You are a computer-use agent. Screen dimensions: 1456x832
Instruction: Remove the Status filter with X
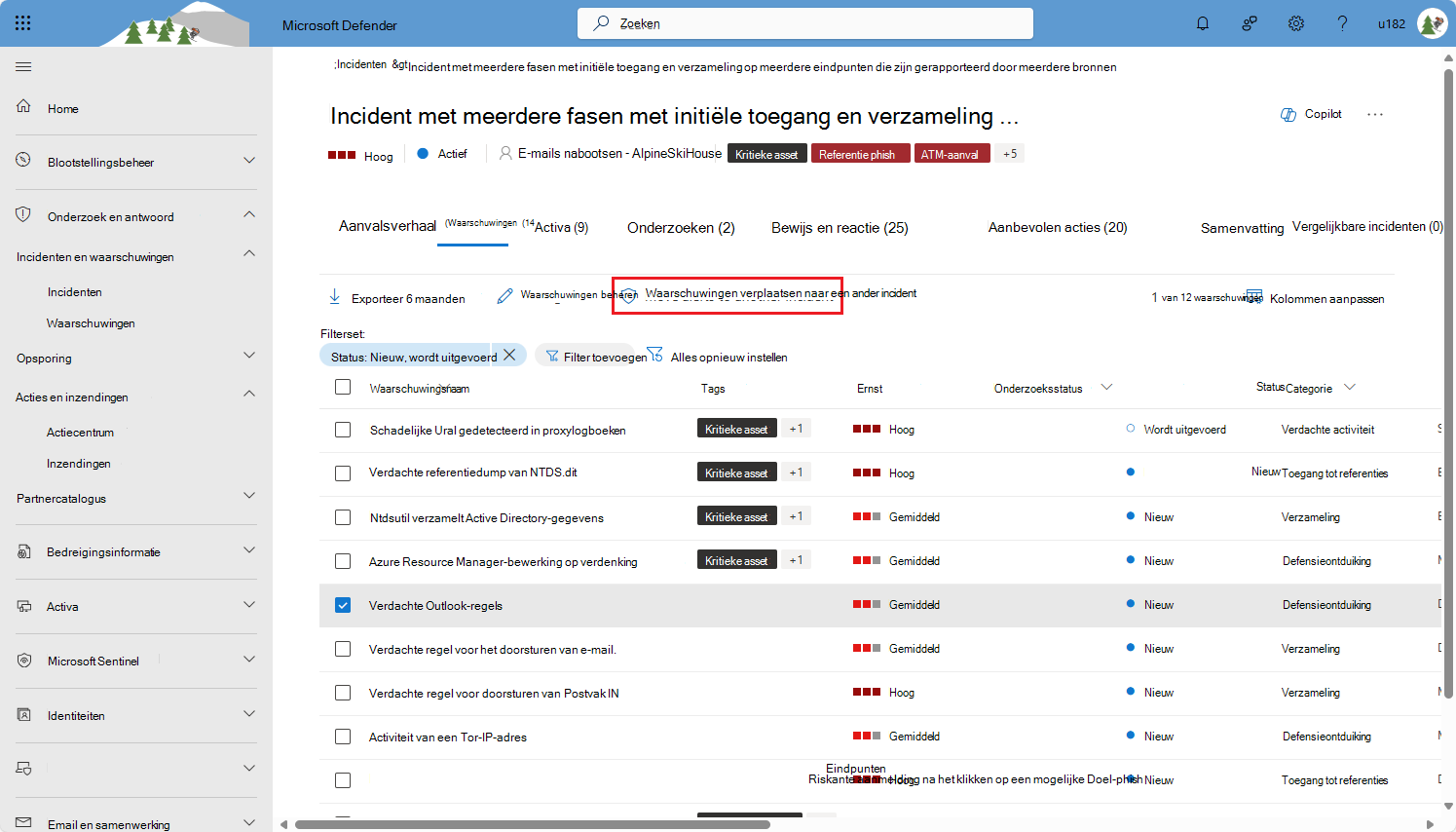coord(509,355)
